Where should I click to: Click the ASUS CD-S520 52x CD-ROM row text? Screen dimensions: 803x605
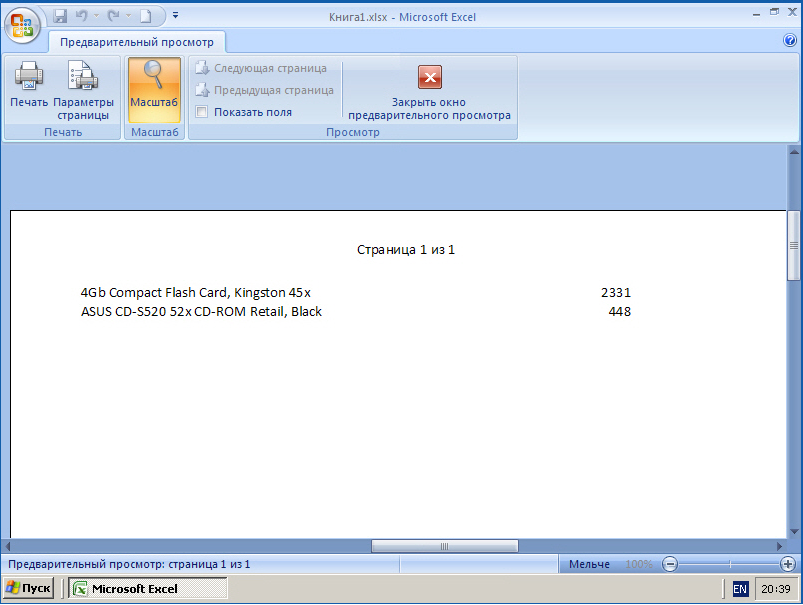pos(201,311)
